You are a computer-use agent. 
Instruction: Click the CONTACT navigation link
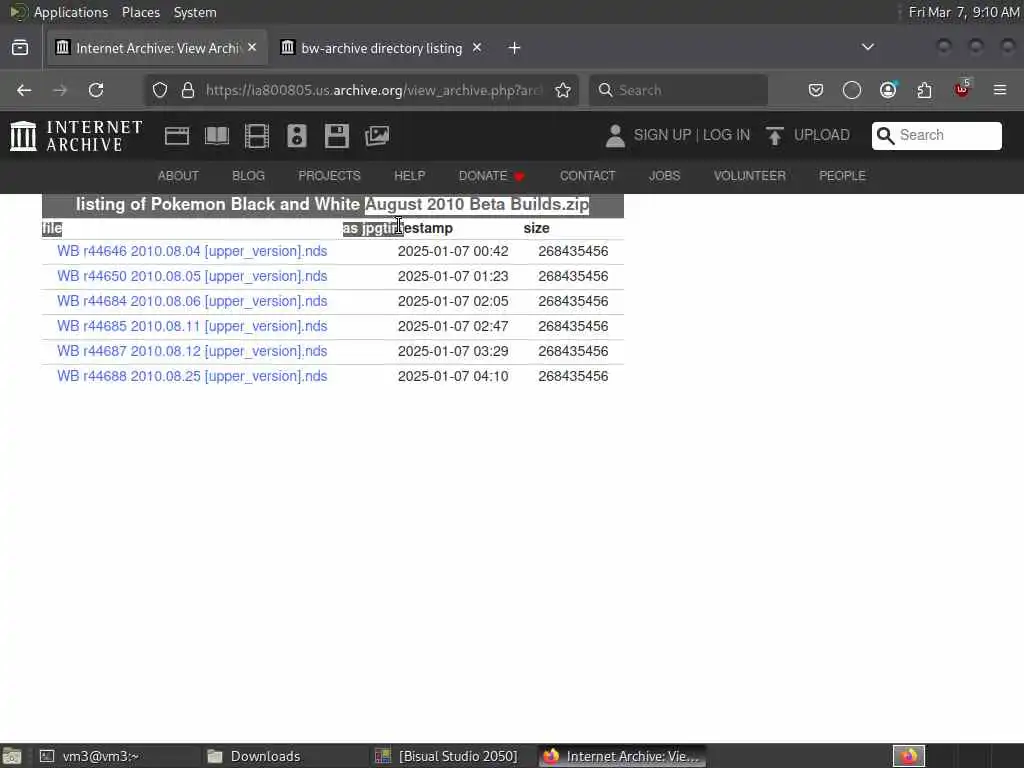click(x=587, y=176)
